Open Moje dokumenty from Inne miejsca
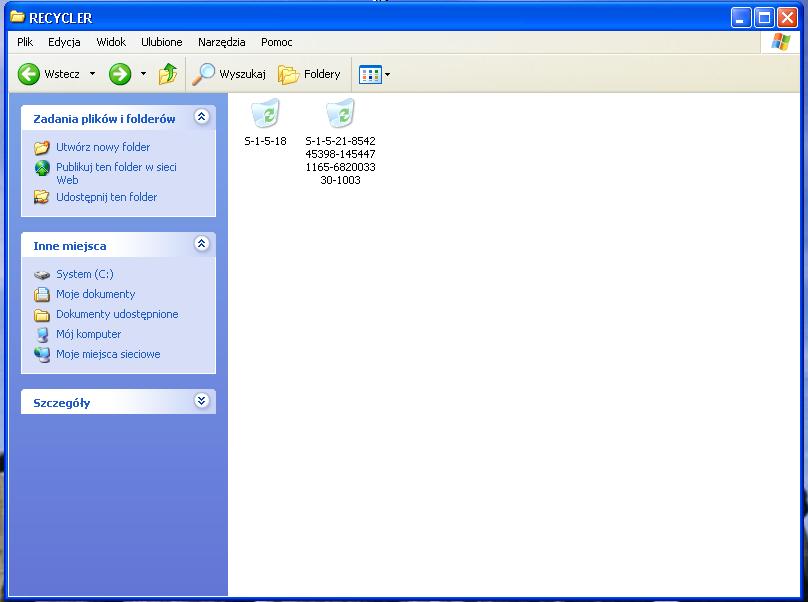808x602 pixels. 96,294
